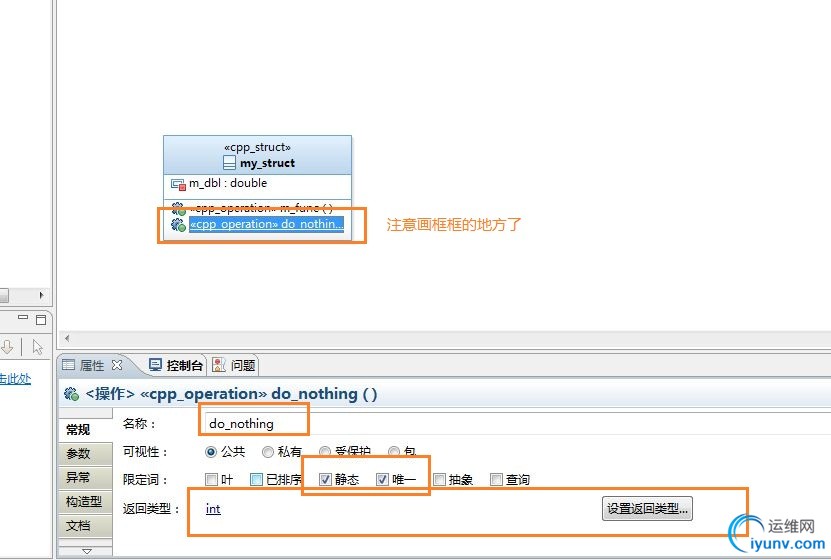Select the m_dbl : double attribute
This screenshot has height=560, width=831.
tap(228, 183)
